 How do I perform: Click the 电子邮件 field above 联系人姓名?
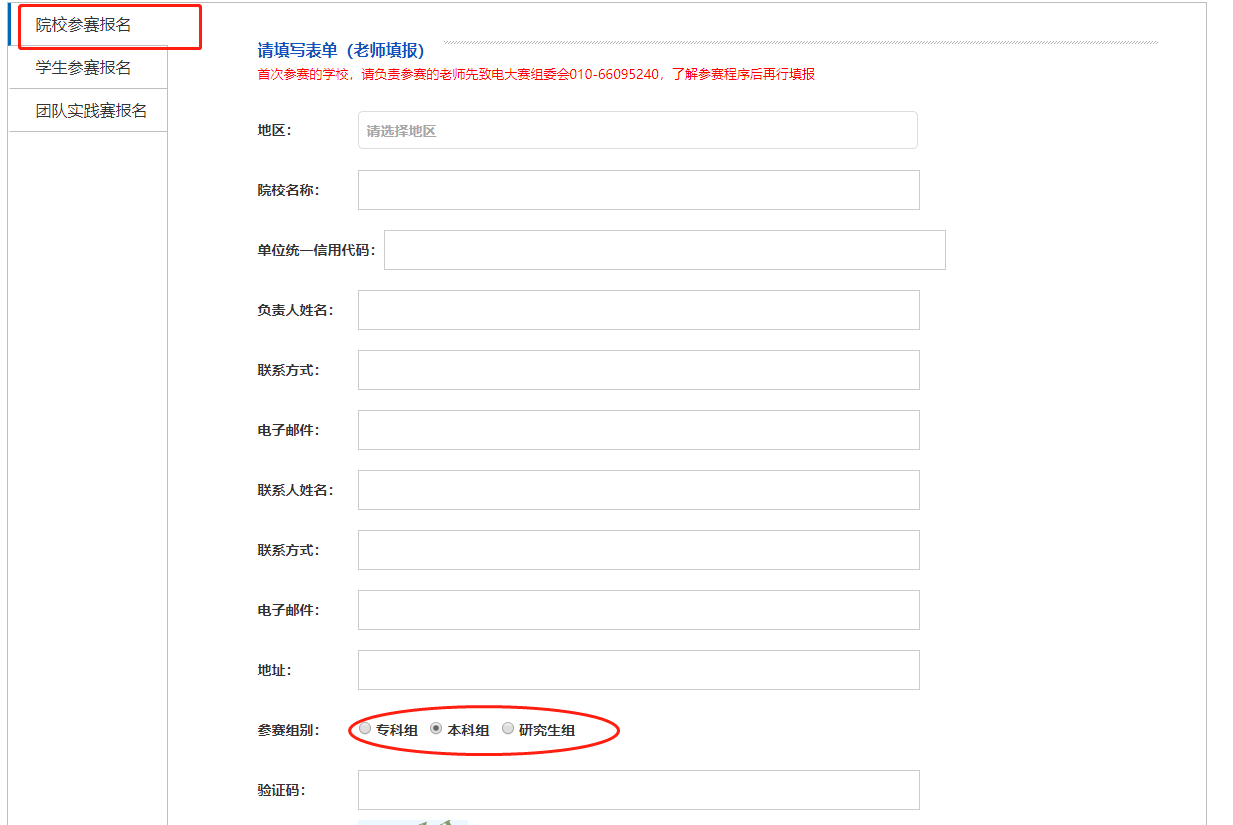[x=638, y=430]
